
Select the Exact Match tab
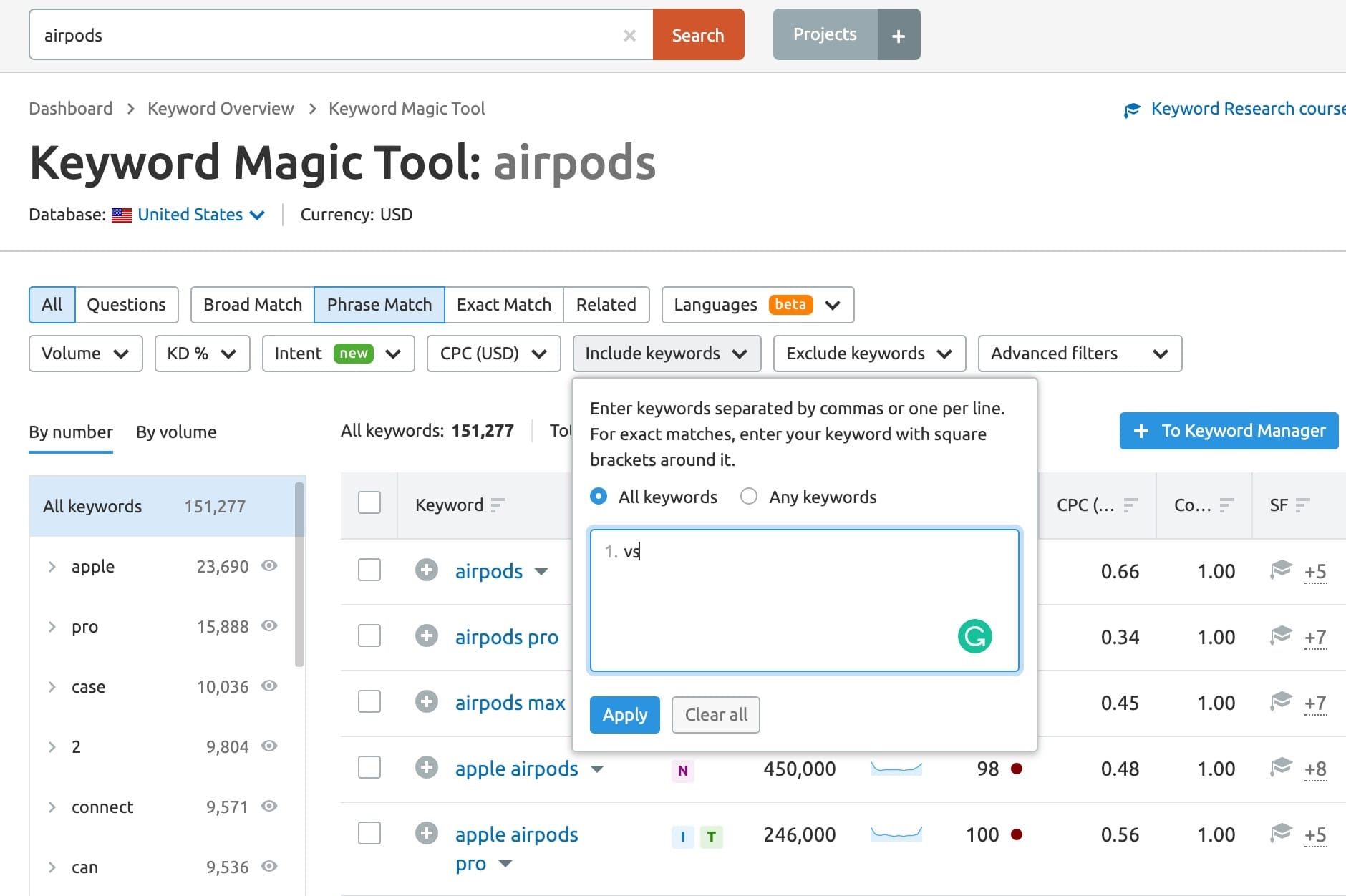point(504,305)
